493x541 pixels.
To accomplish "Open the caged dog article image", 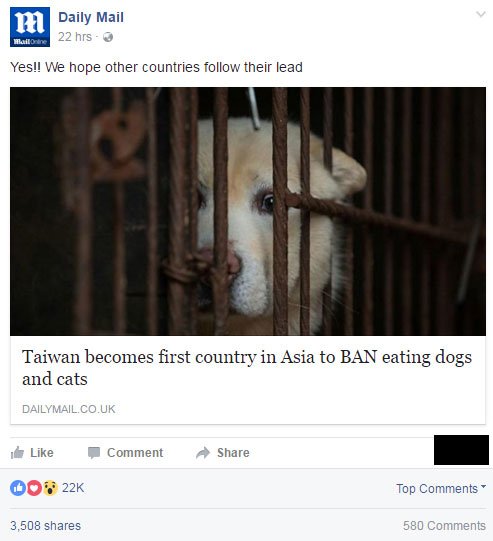I will pyautogui.click(x=248, y=211).
